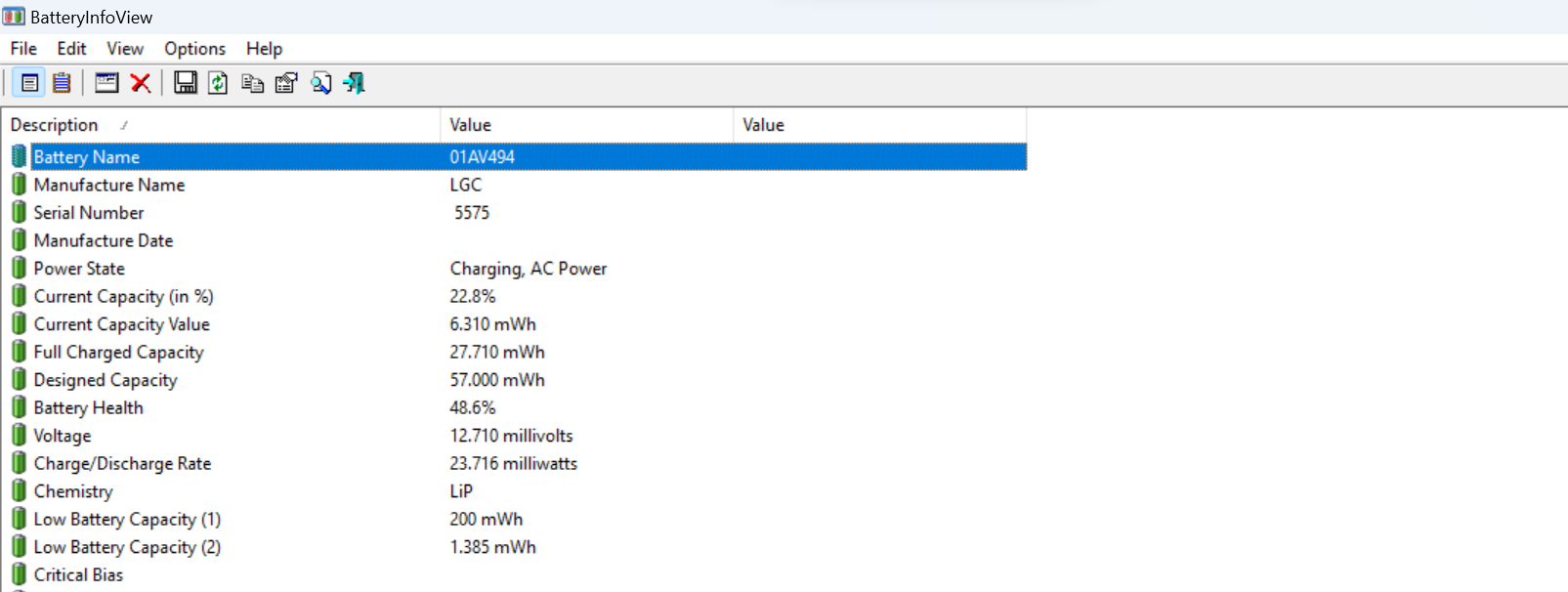Click the battery icon beside Current Capacity Value
Image resolution: width=1568 pixels, height=592 pixels.
pyautogui.click(x=19, y=323)
